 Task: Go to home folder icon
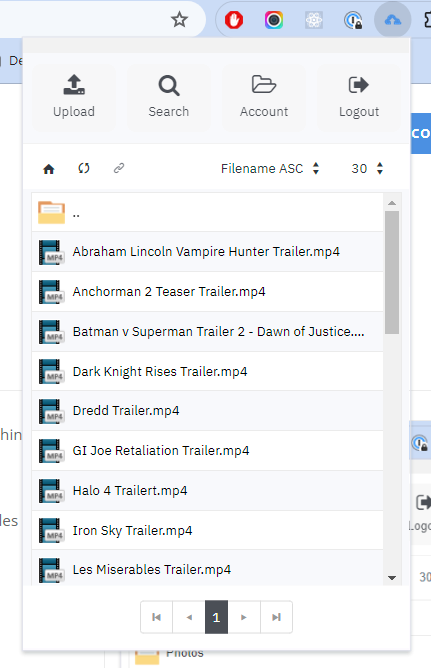49,169
